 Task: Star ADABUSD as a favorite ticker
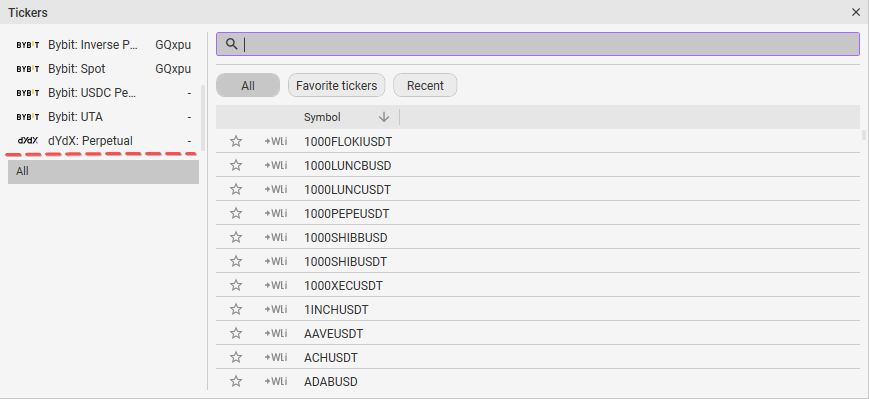click(x=236, y=381)
